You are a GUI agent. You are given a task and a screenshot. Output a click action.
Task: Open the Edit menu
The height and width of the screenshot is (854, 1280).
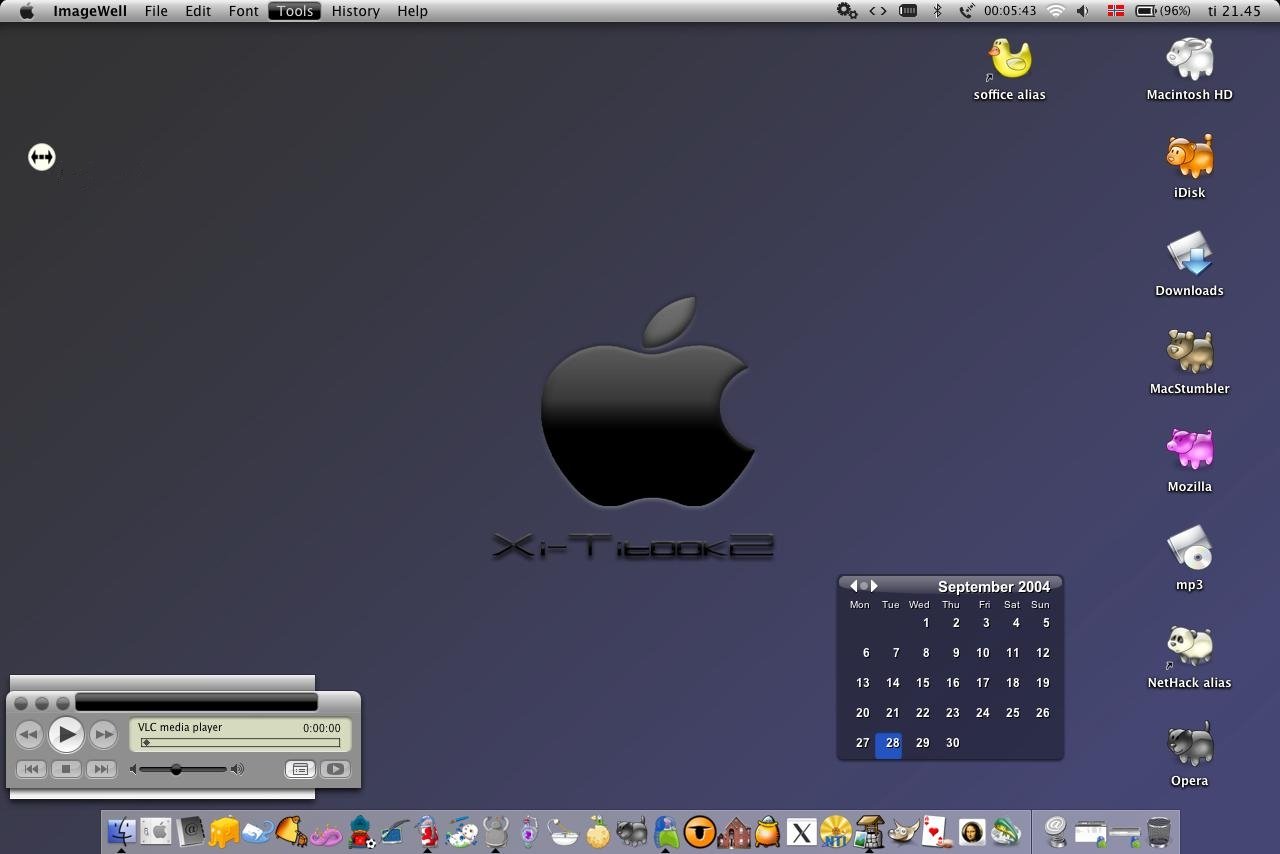click(x=198, y=11)
